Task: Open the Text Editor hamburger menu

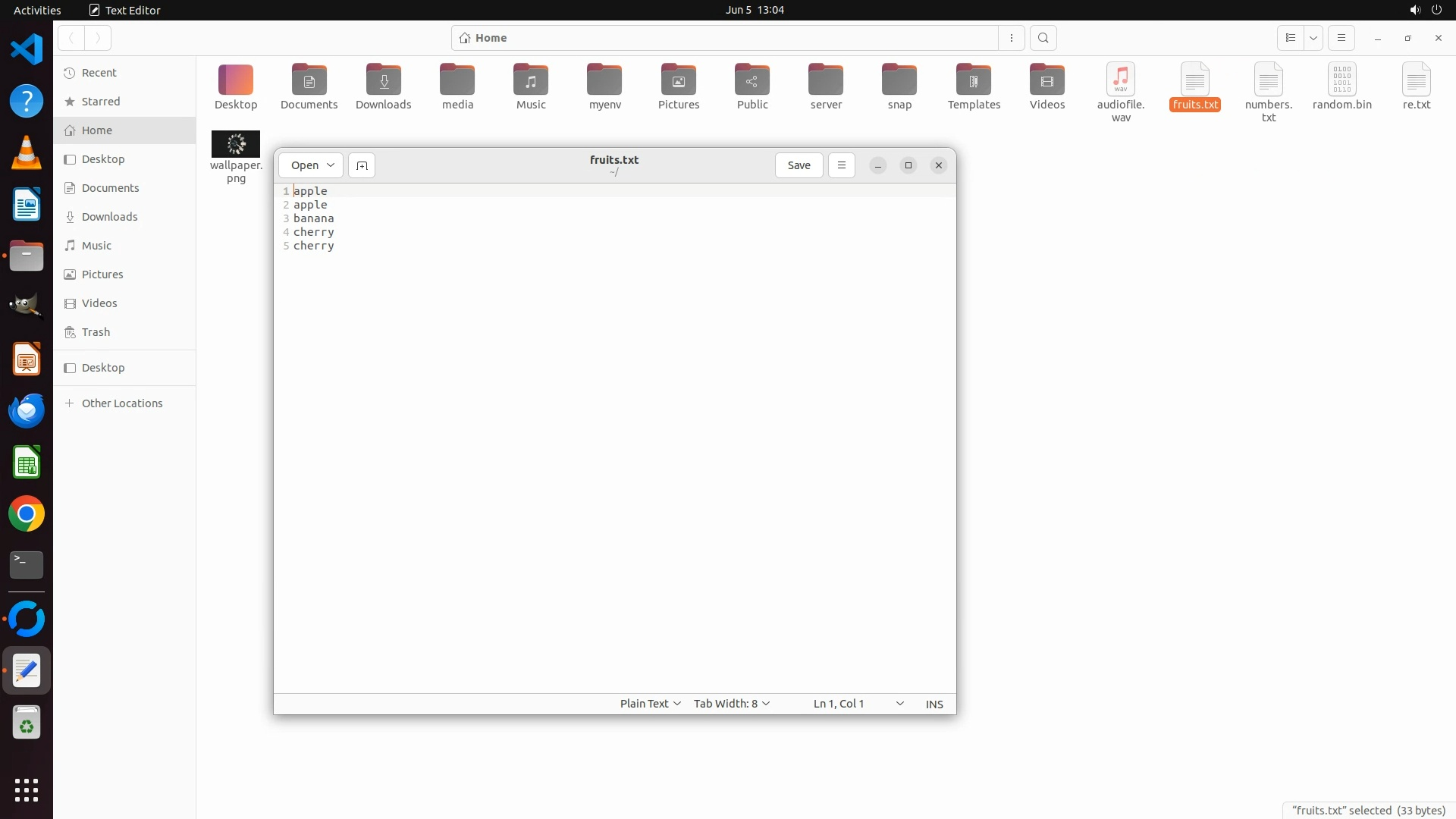Action: pyautogui.click(x=841, y=165)
